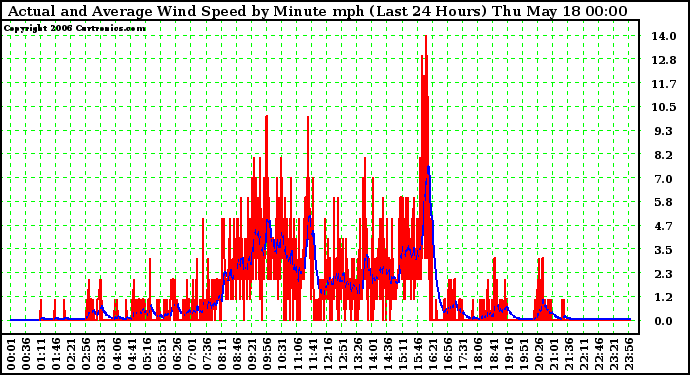The image size is (690, 375).
Task: Click the 3.5 y-axis label
Action: (664, 250)
